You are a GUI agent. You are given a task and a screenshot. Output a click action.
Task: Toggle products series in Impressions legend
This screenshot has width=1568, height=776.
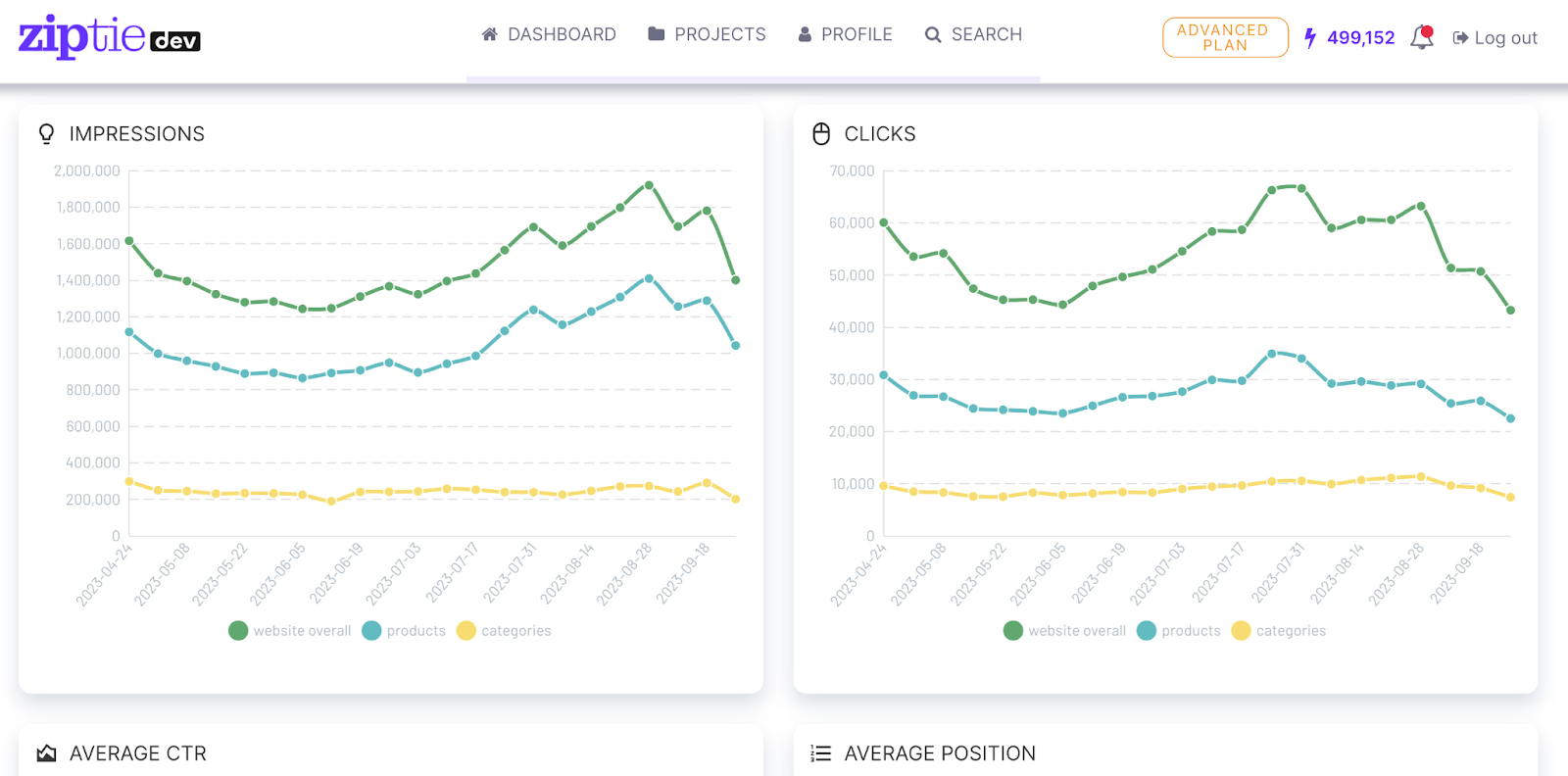click(405, 631)
